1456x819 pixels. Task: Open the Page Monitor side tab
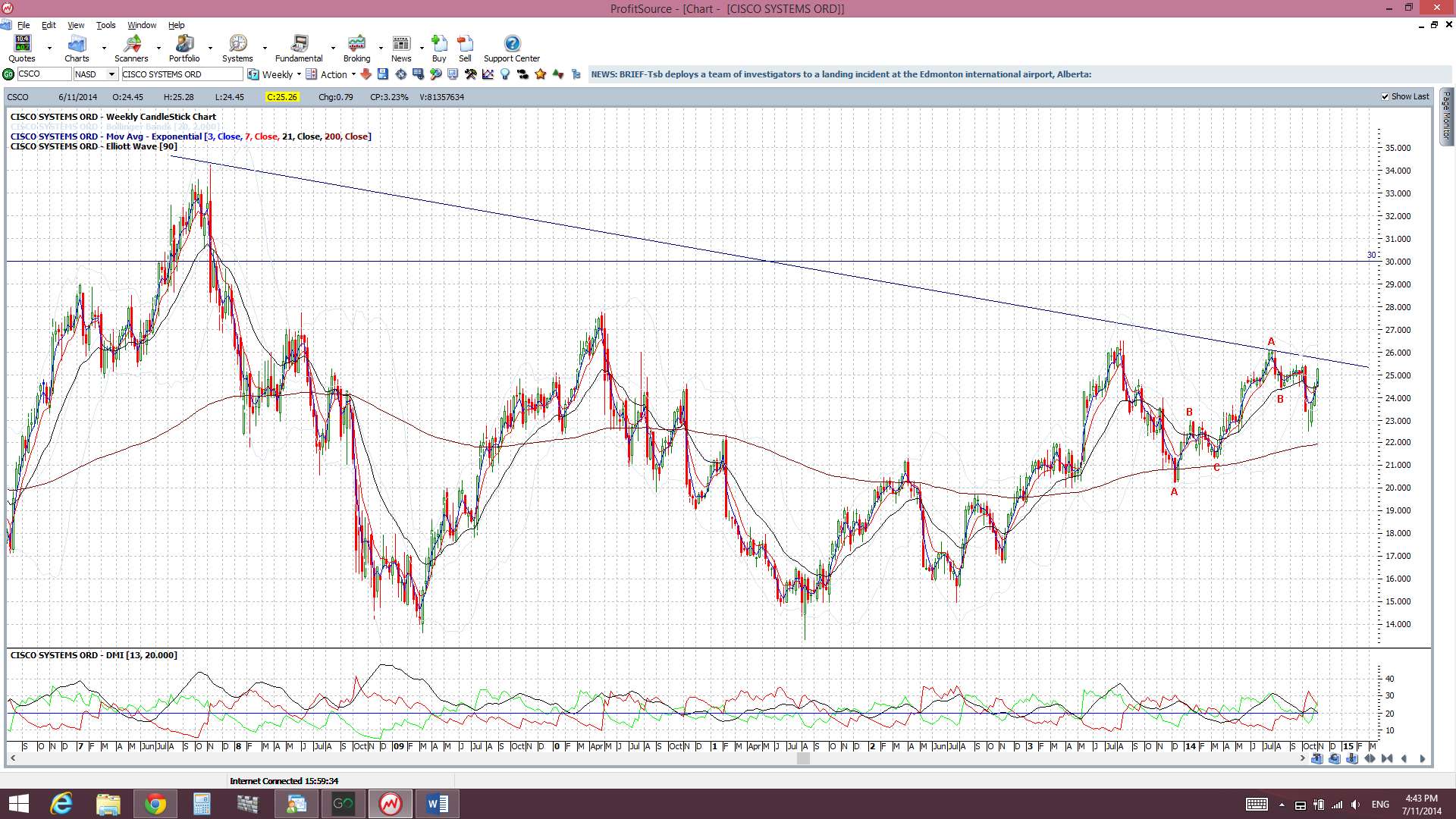click(1446, 116)
